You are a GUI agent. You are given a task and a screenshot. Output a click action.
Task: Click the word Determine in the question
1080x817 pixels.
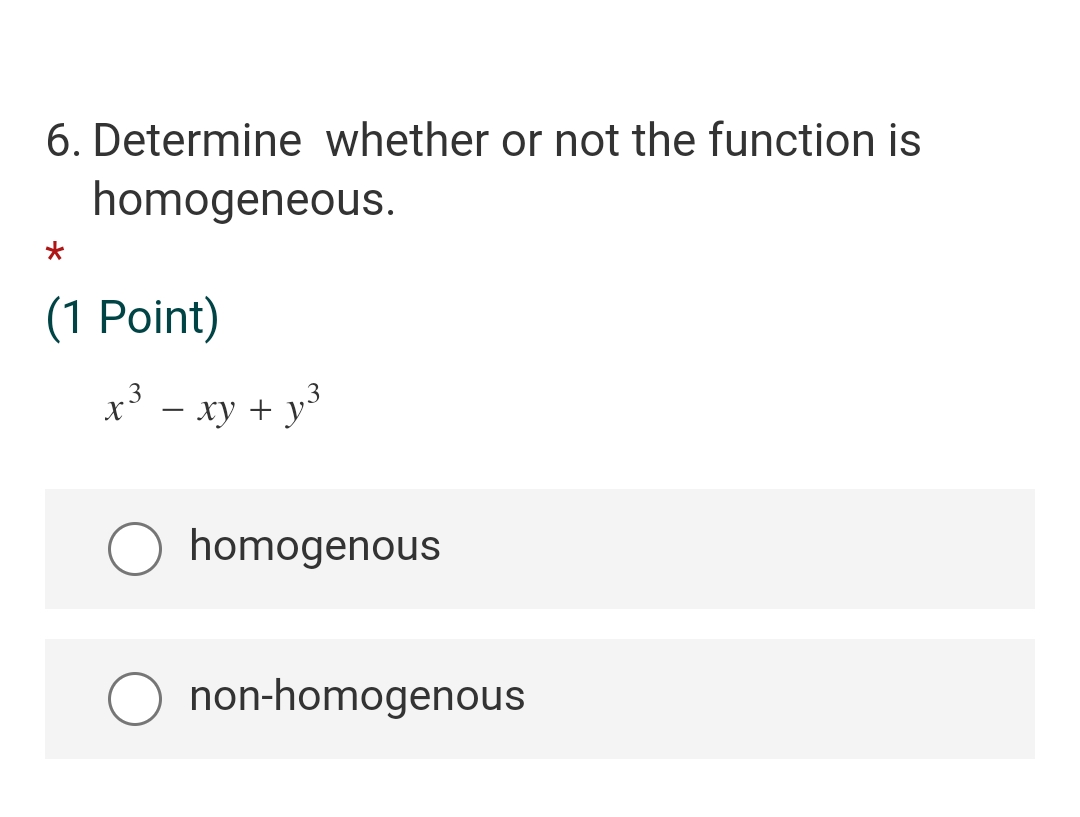click(196, 140)
